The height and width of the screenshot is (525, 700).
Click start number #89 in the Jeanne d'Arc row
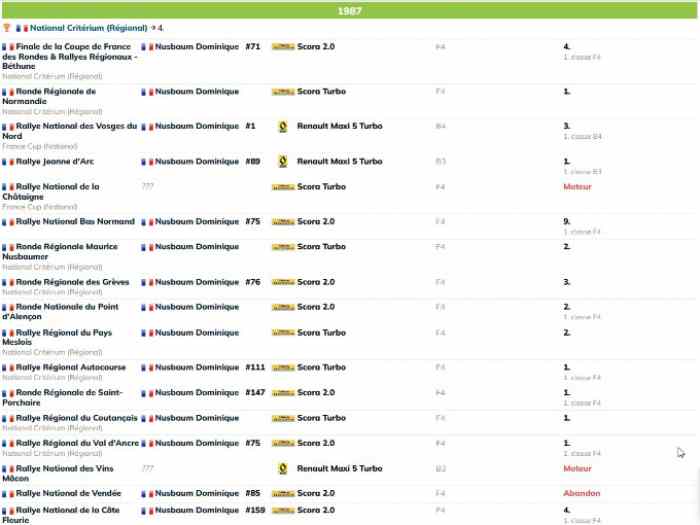tap(253, 162)
